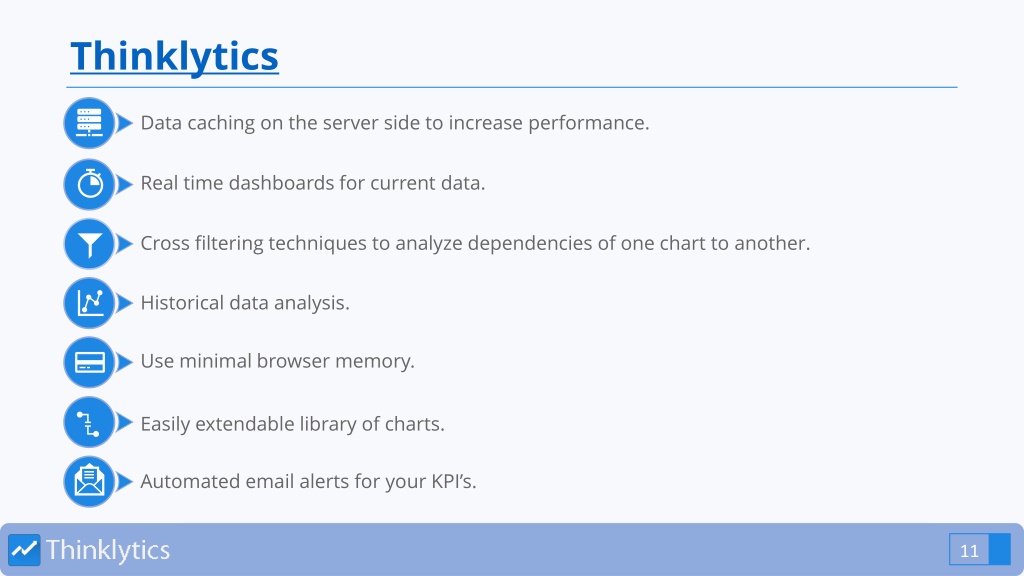The width and height of the screenshot is (1024, 576).
Task: Click the server data caching icon
Action: [x=89, y=123]
